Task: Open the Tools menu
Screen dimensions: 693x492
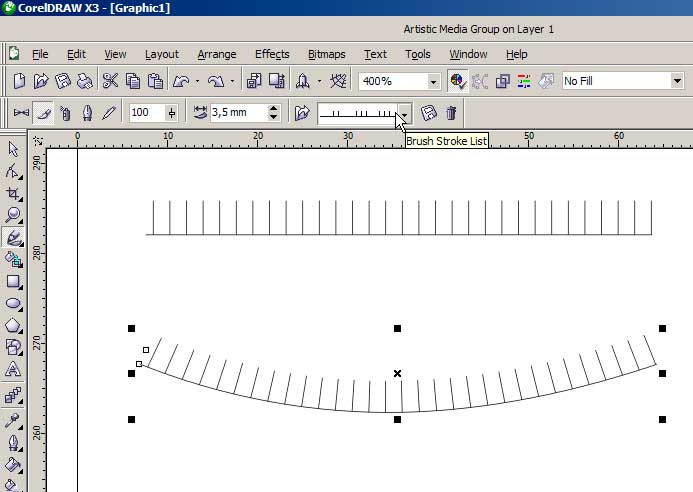Action: coord(418,54)
